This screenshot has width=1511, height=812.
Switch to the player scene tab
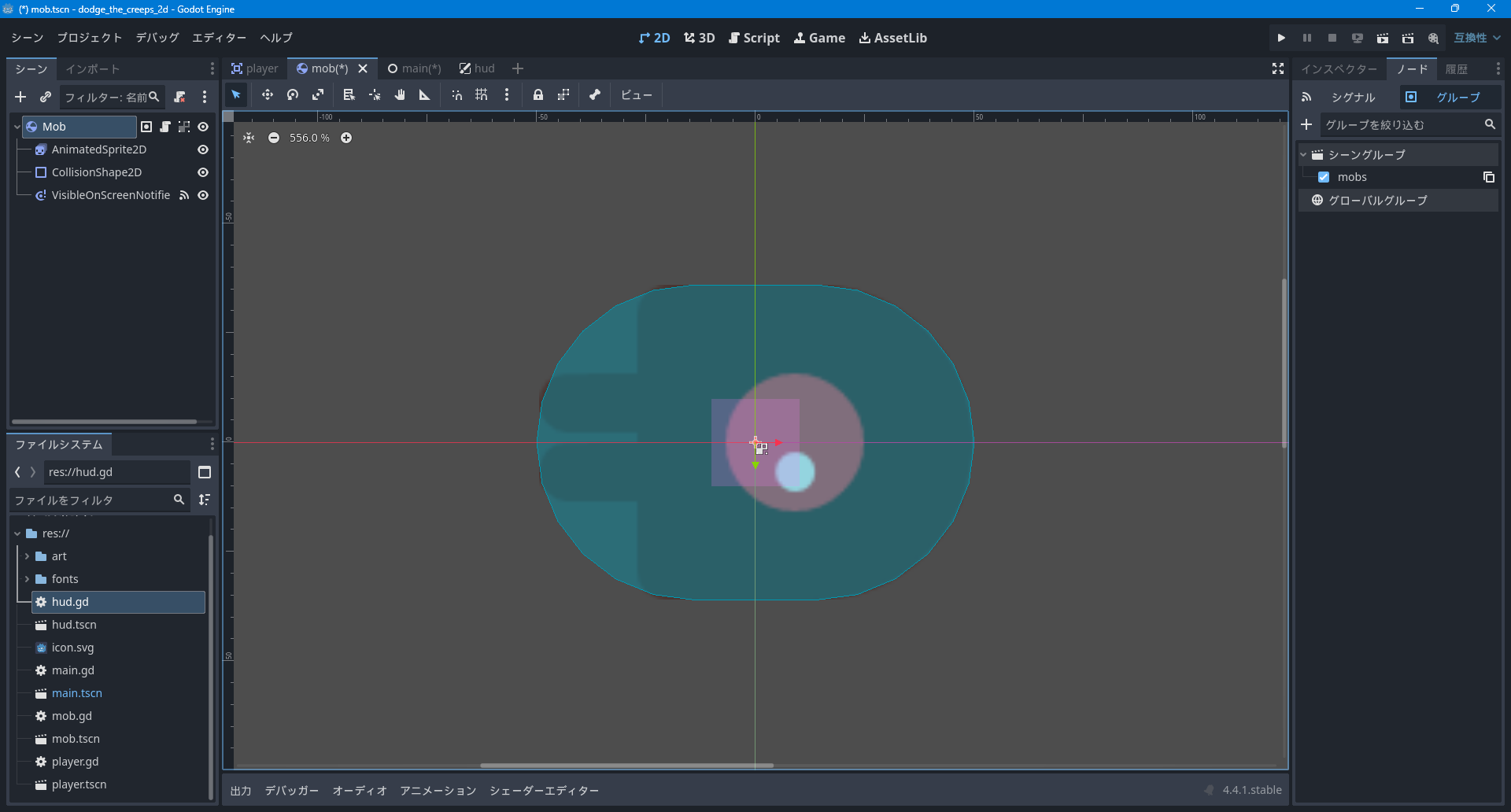point(254,68)
